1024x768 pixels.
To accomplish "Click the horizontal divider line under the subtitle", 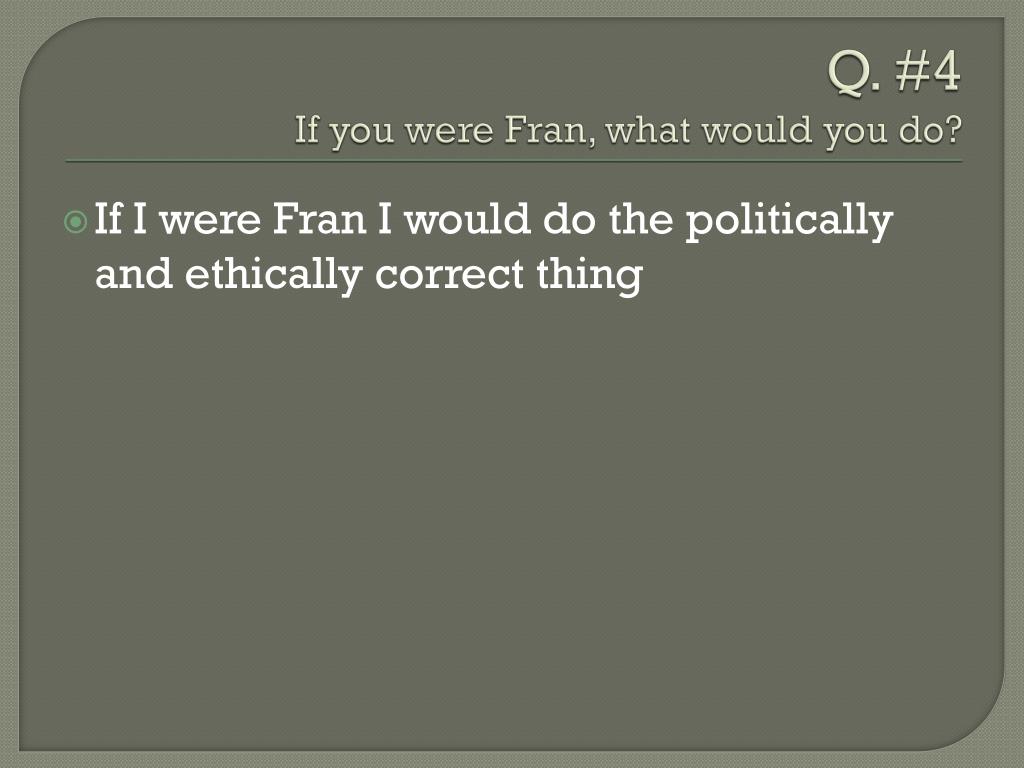I will click(513, 161).
